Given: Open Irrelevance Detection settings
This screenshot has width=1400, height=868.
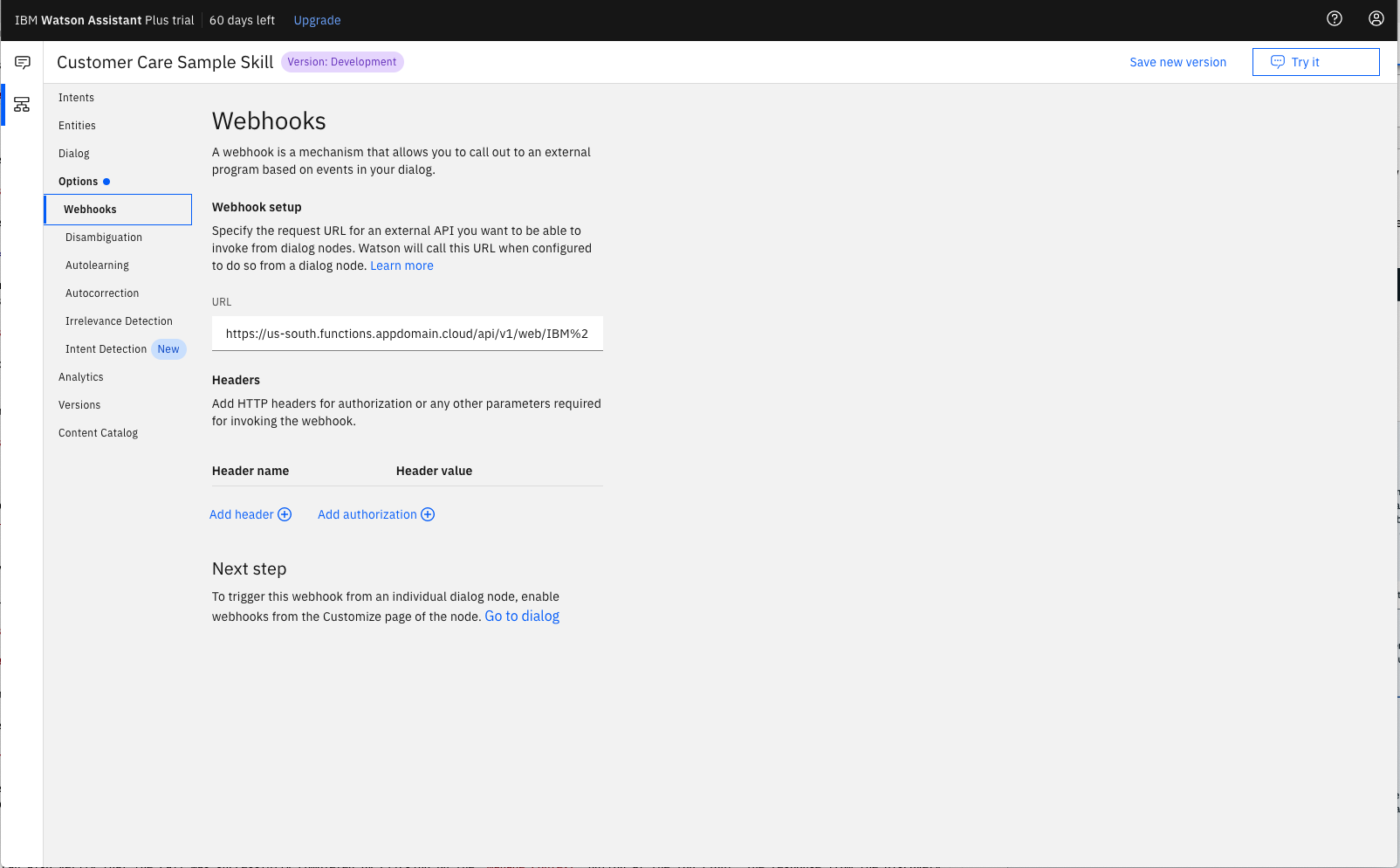Looking at the screenshot, I should tap(119, 321).
